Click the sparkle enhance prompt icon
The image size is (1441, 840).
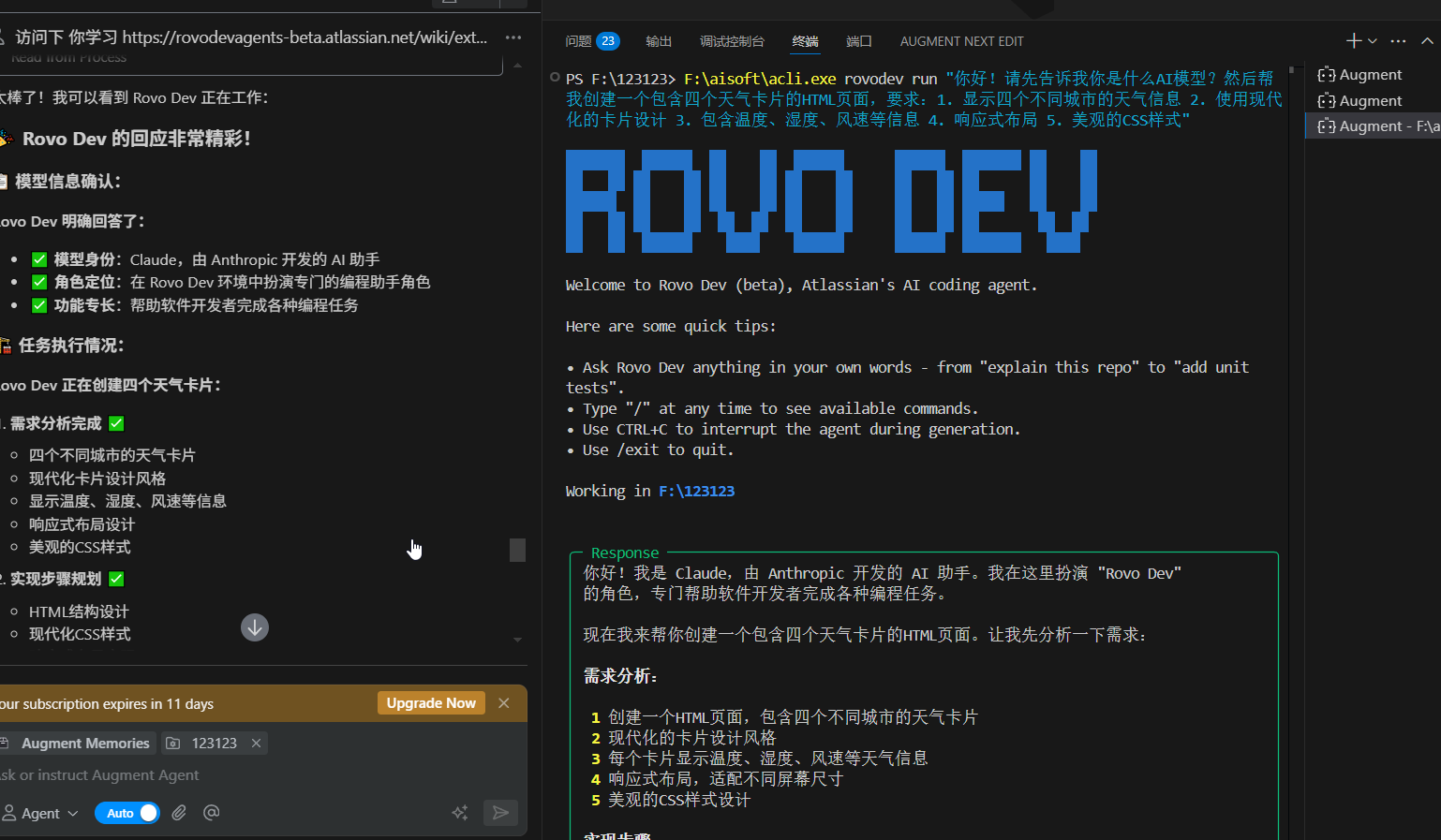tap(460, 813)
